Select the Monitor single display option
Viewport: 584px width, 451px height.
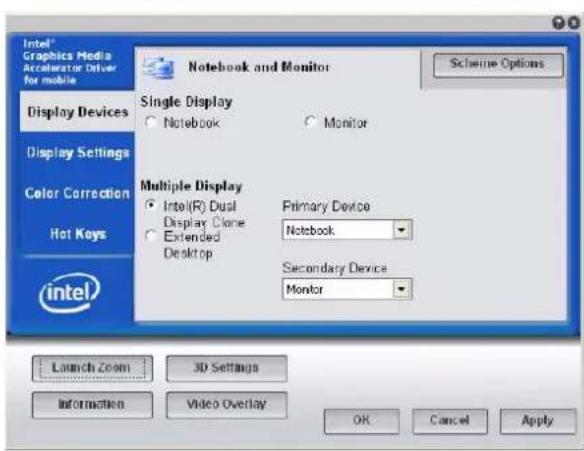click(310, 122)
